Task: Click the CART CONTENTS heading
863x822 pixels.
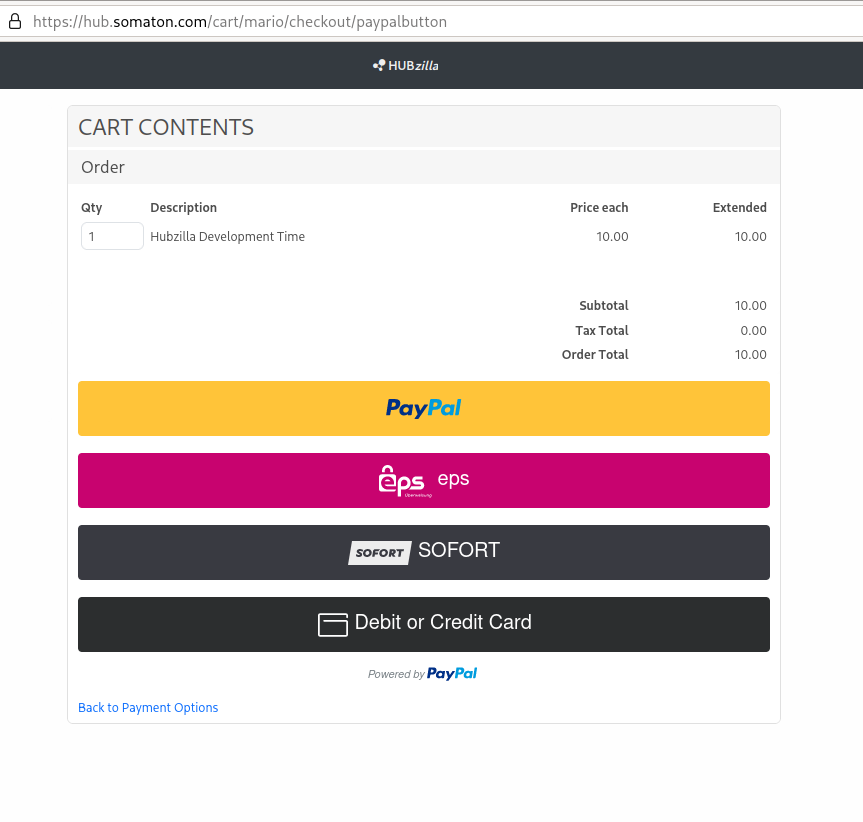Action: (x=166, y=127)
